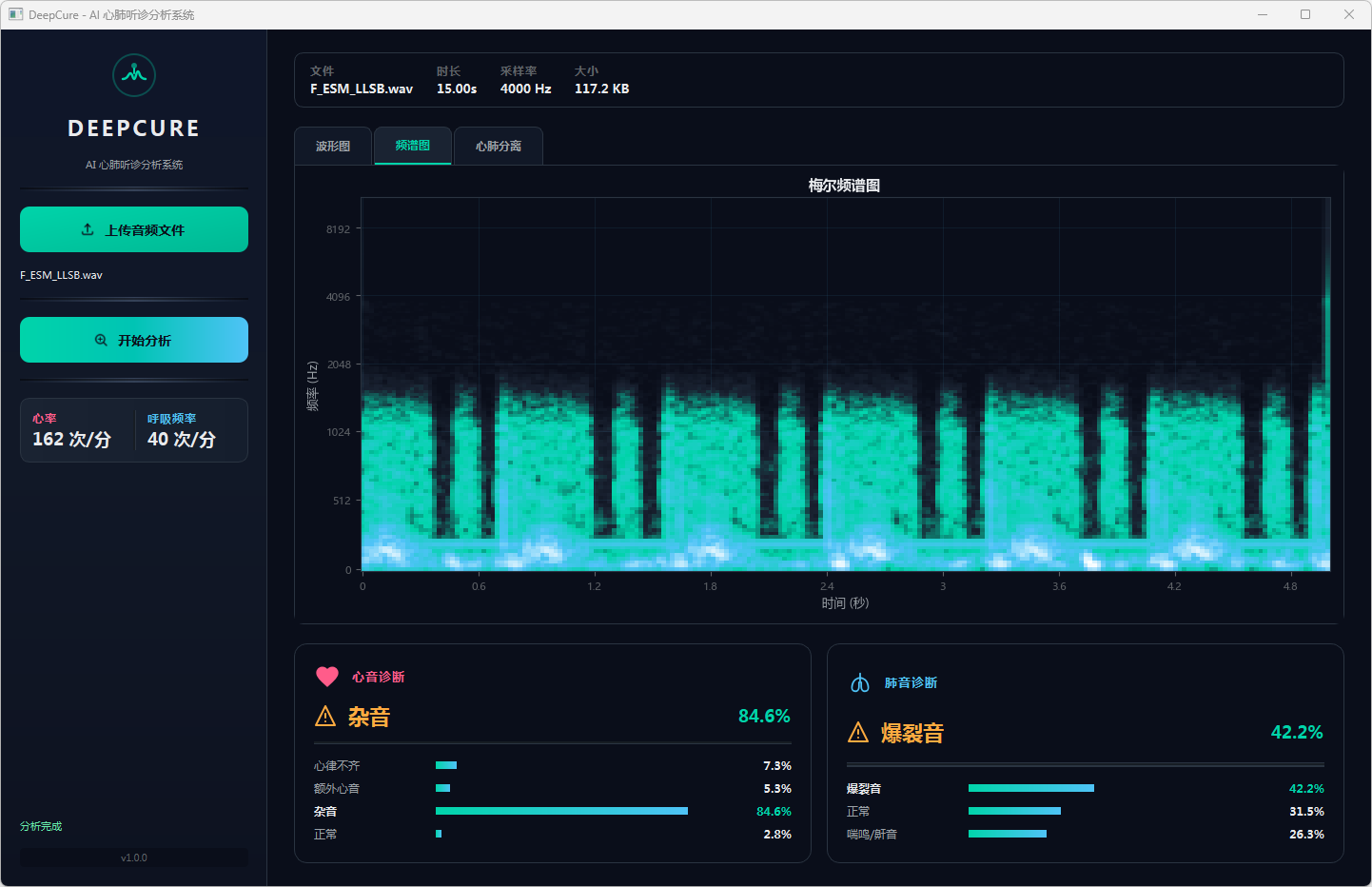Screen dimensions: 1372x887
Task: Start analysis with 开始分析 button
Action: [134, 340]
